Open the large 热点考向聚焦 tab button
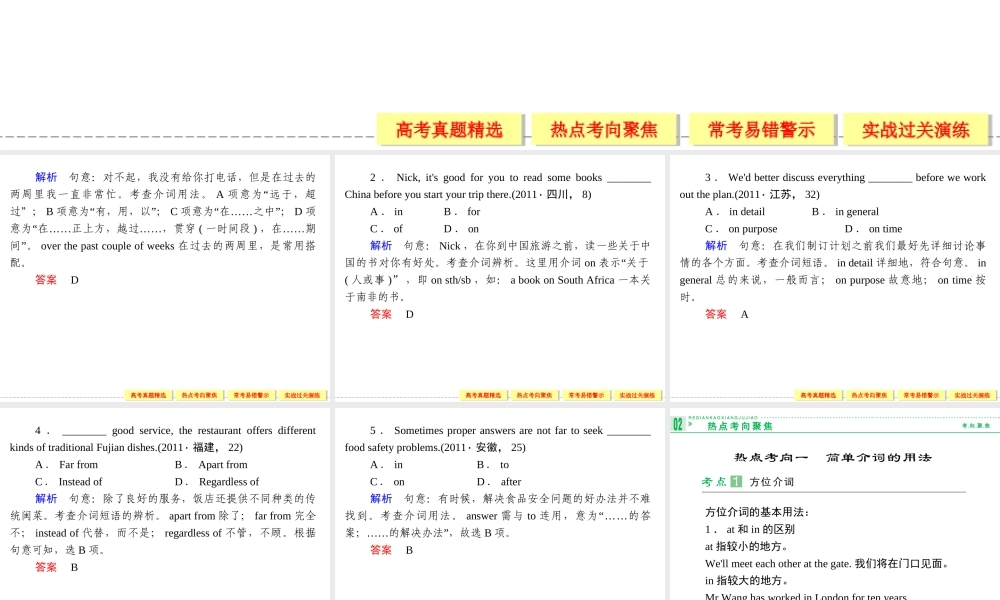Image resolution: width=1000 pixels, height=600 pixels. pyautogui.click(x=604, y=129)
